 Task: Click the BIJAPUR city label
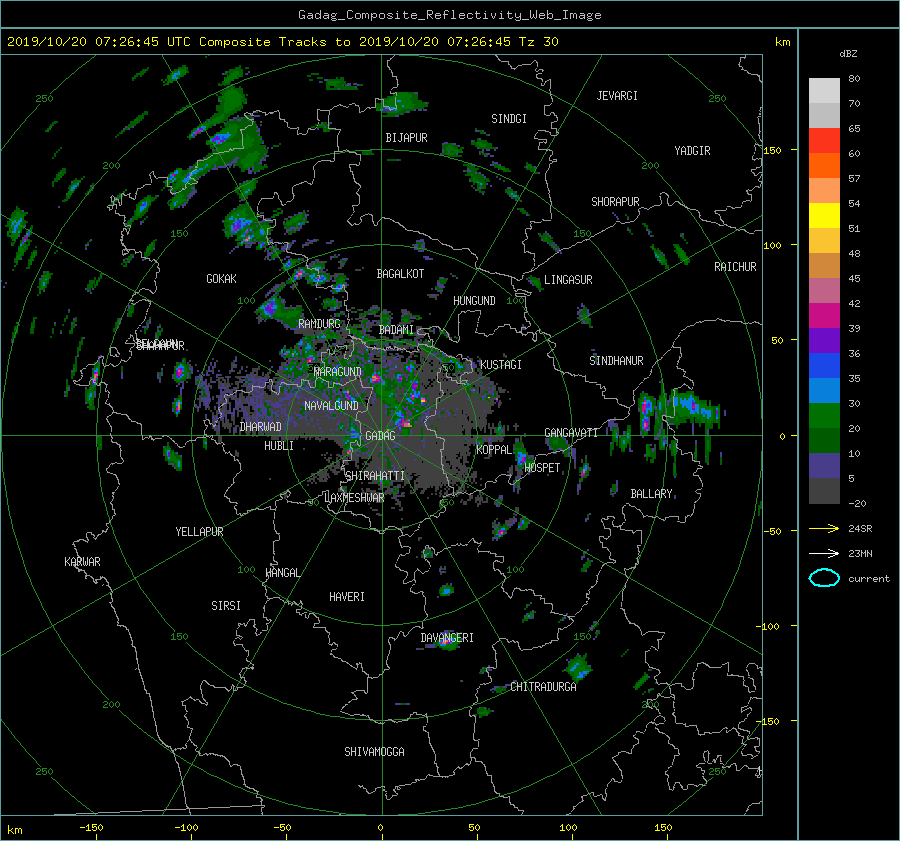406,138
